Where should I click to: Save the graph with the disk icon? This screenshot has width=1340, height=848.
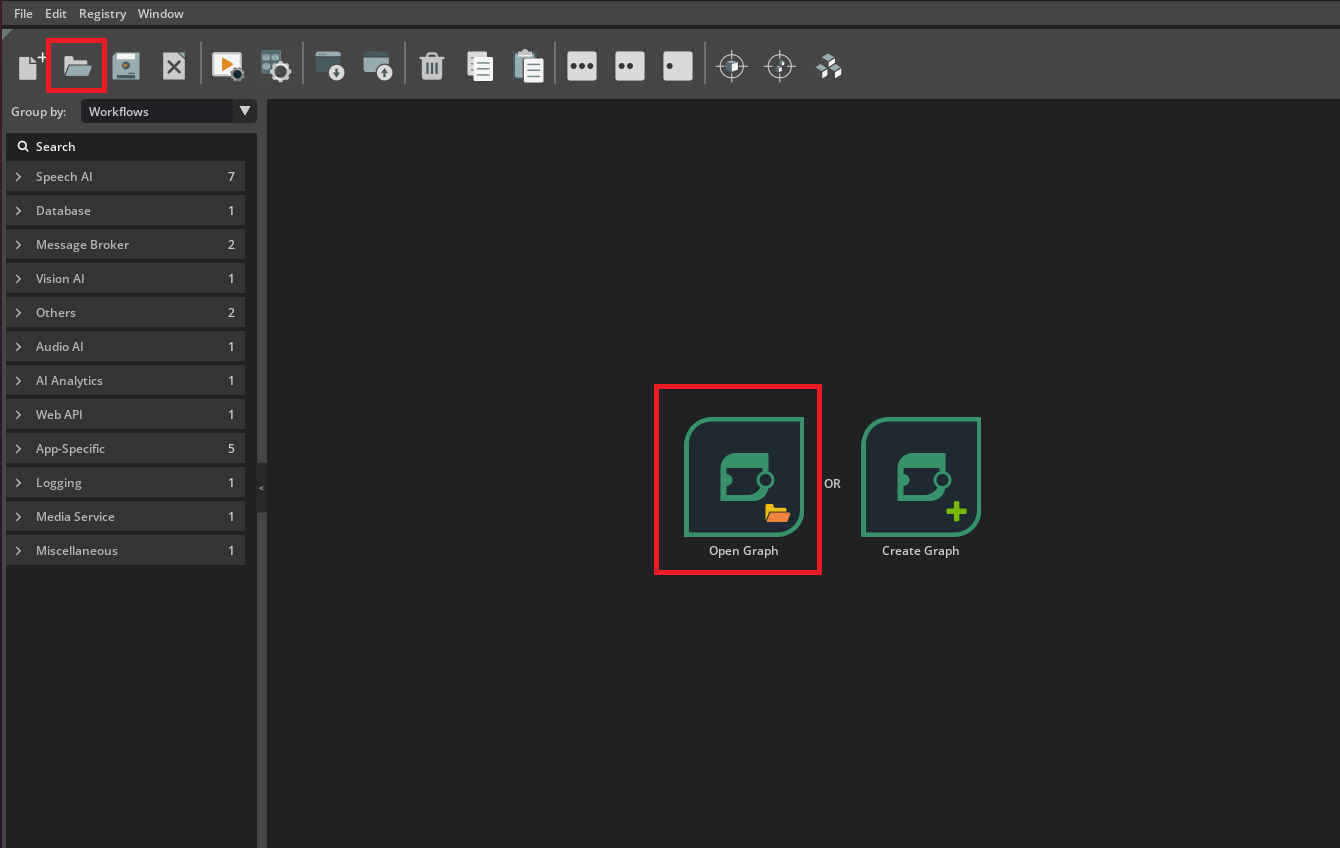point(126,67)
